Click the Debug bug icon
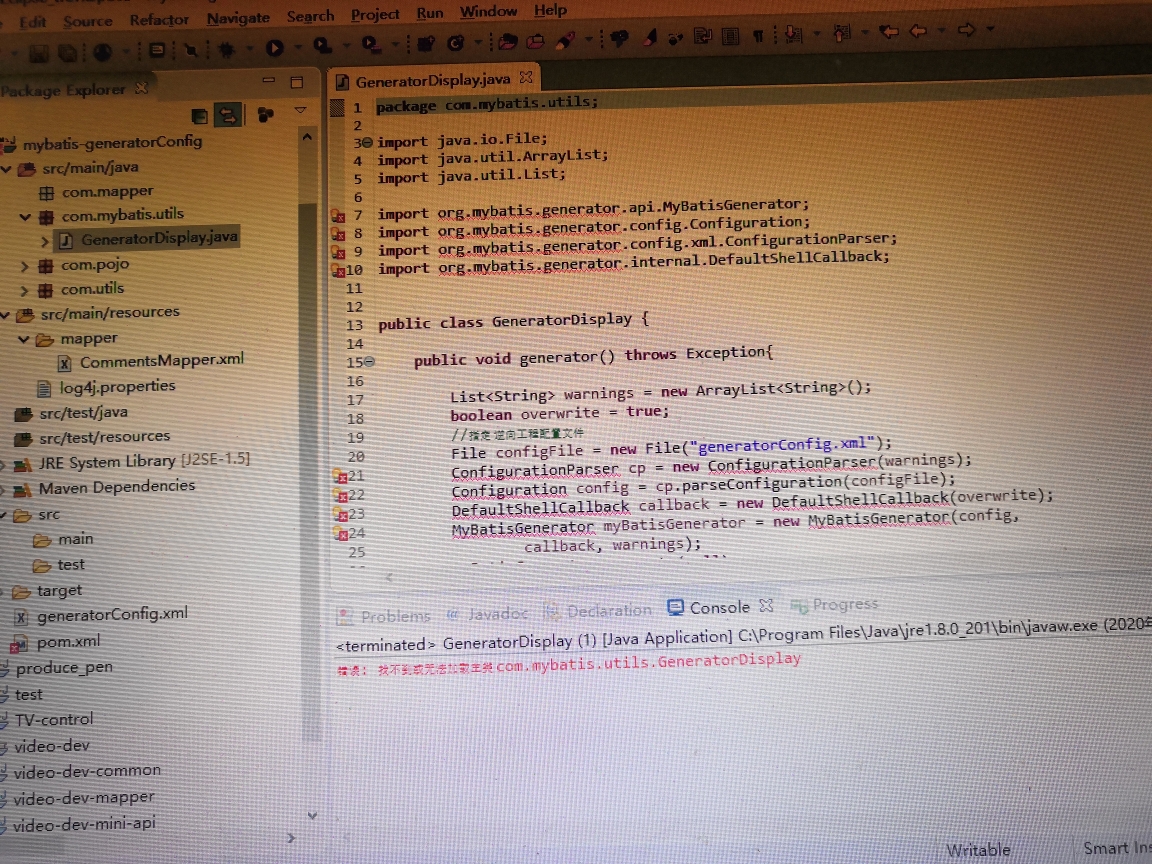 [226, 49]
